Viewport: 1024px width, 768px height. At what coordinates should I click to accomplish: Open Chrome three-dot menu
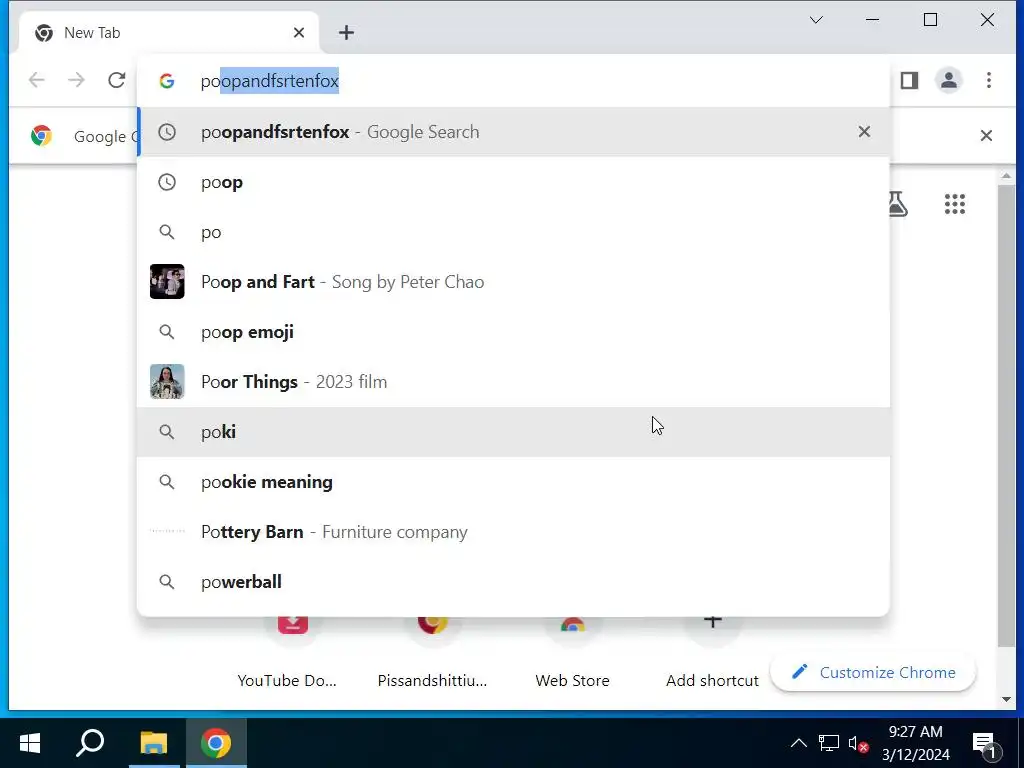989,80
